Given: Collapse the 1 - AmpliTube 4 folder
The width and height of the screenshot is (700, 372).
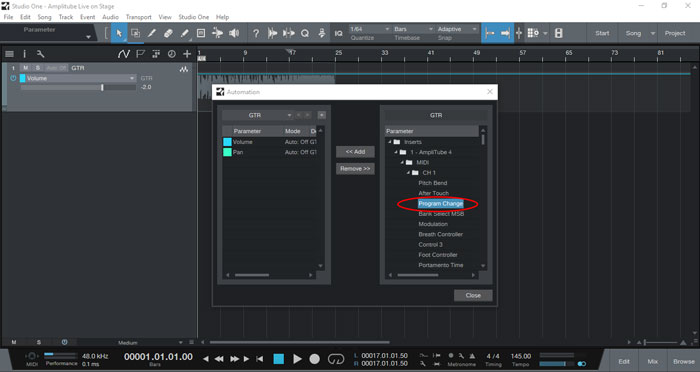Looking at the screenshot, I should pyautogui.click(x=396, y=152).
